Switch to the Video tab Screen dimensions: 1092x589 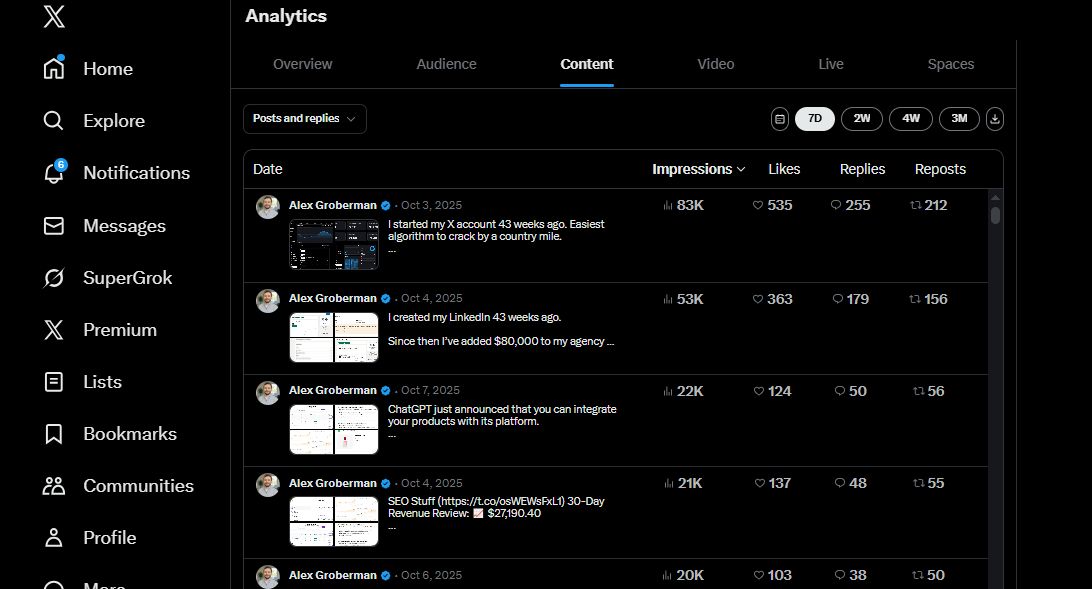pyautogui.click(x=715, y=64)
